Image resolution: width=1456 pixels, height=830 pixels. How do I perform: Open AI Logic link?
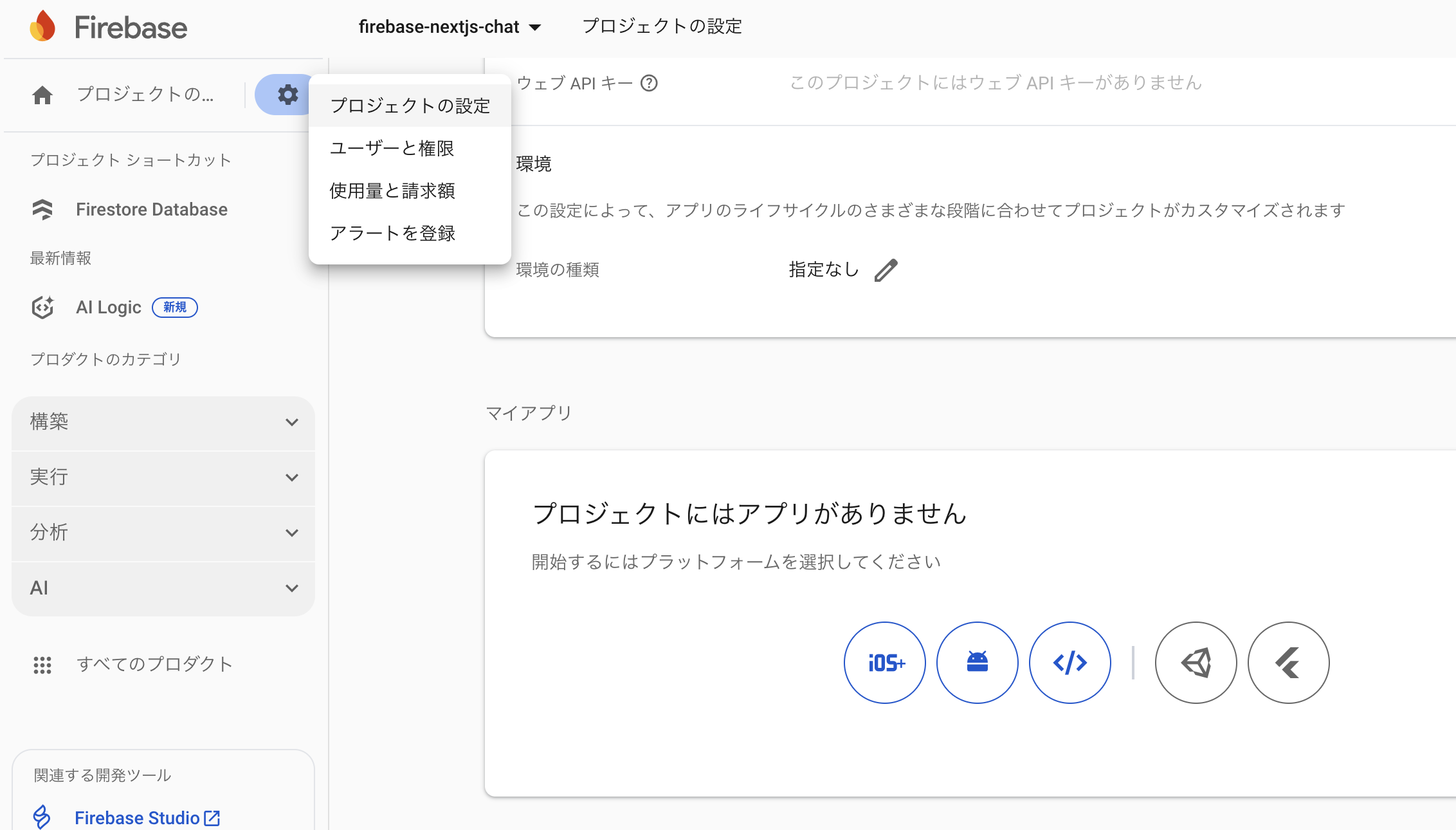(x=109, y=308)
